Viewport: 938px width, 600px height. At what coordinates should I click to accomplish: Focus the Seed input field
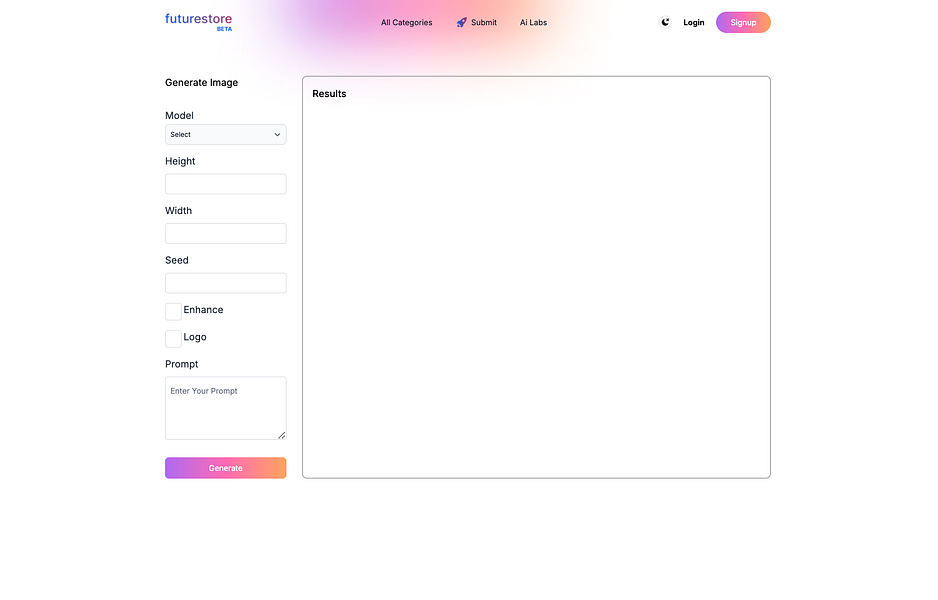click(x=226, y=283)
